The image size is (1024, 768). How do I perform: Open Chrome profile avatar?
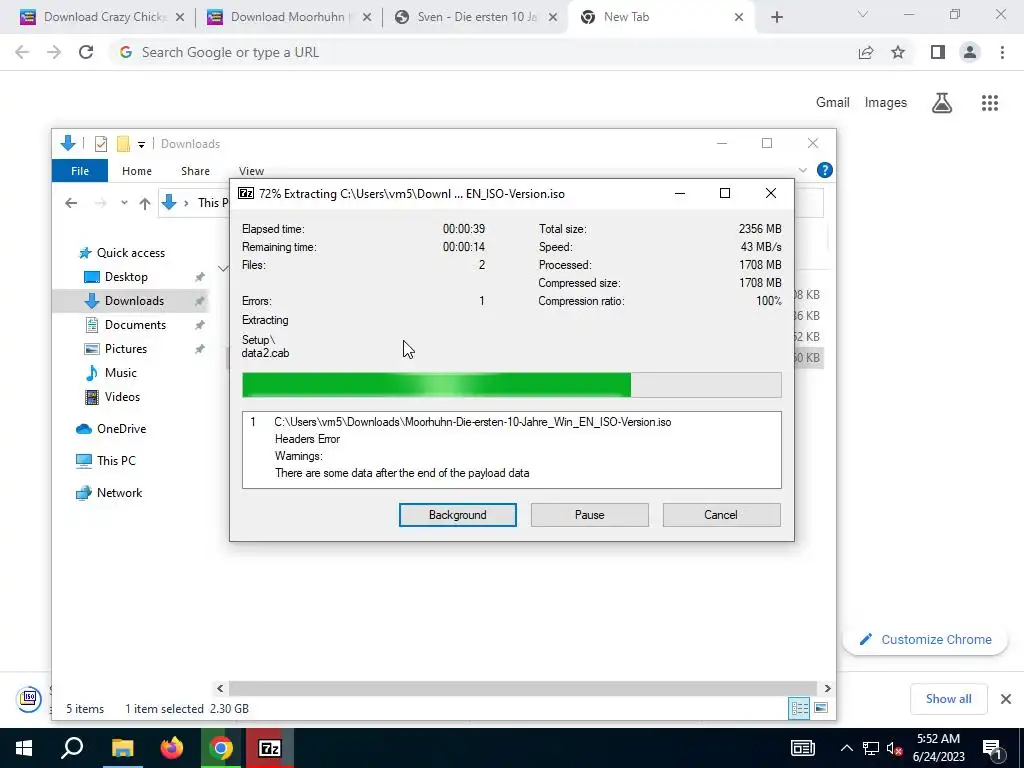(x=970, y=52)
